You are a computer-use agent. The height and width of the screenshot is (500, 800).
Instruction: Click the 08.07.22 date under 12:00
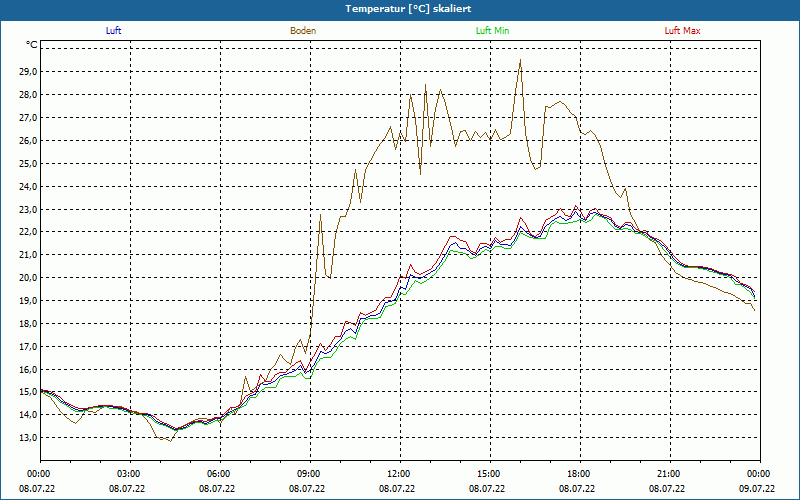[x=397, y=489]
